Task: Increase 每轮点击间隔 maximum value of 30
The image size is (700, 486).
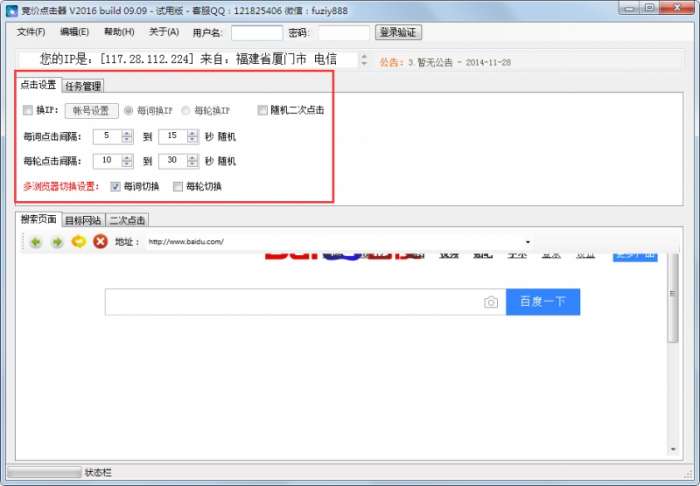Action: 192,158
